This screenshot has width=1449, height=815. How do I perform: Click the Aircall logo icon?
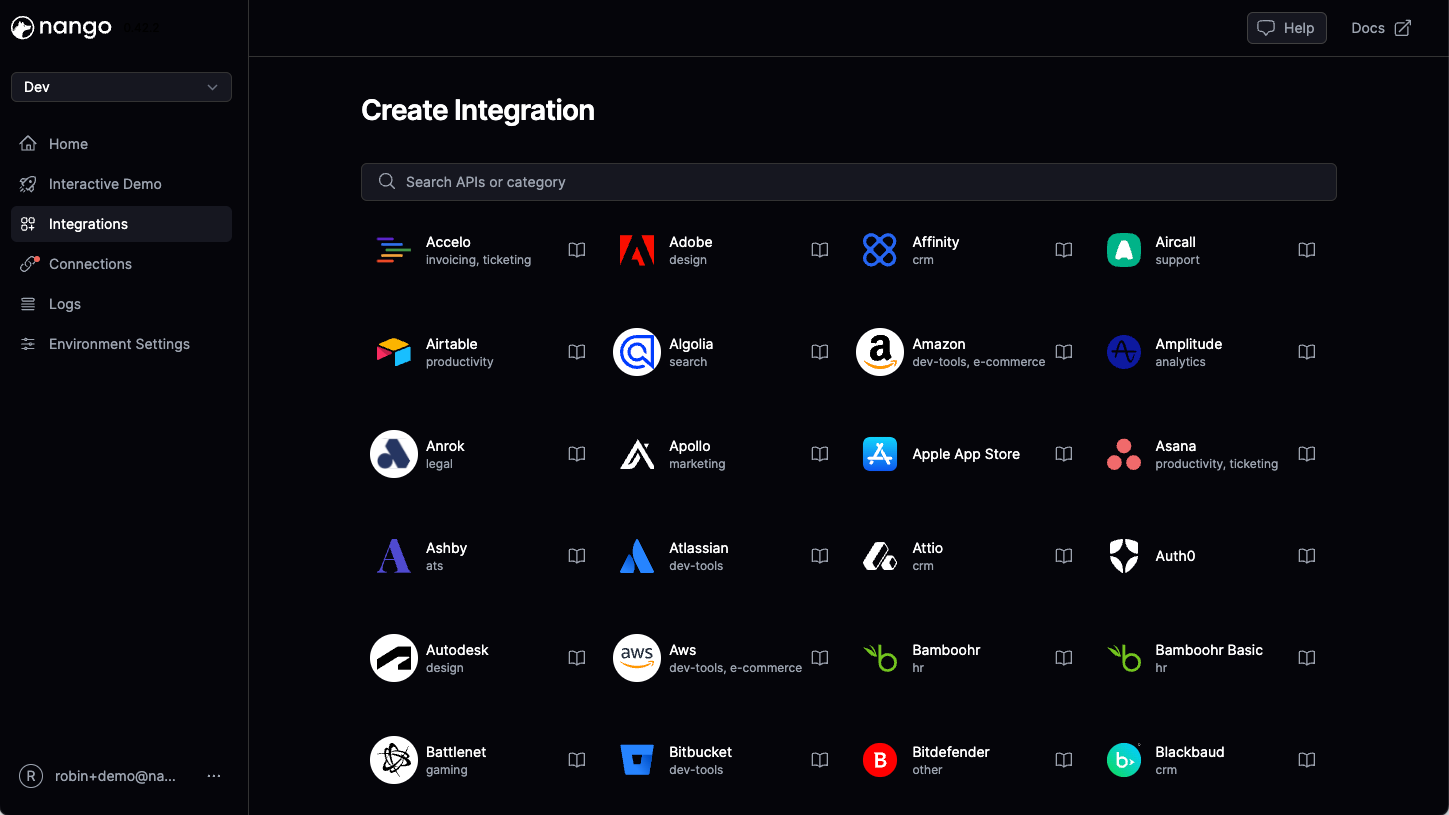coord(1124,250)
